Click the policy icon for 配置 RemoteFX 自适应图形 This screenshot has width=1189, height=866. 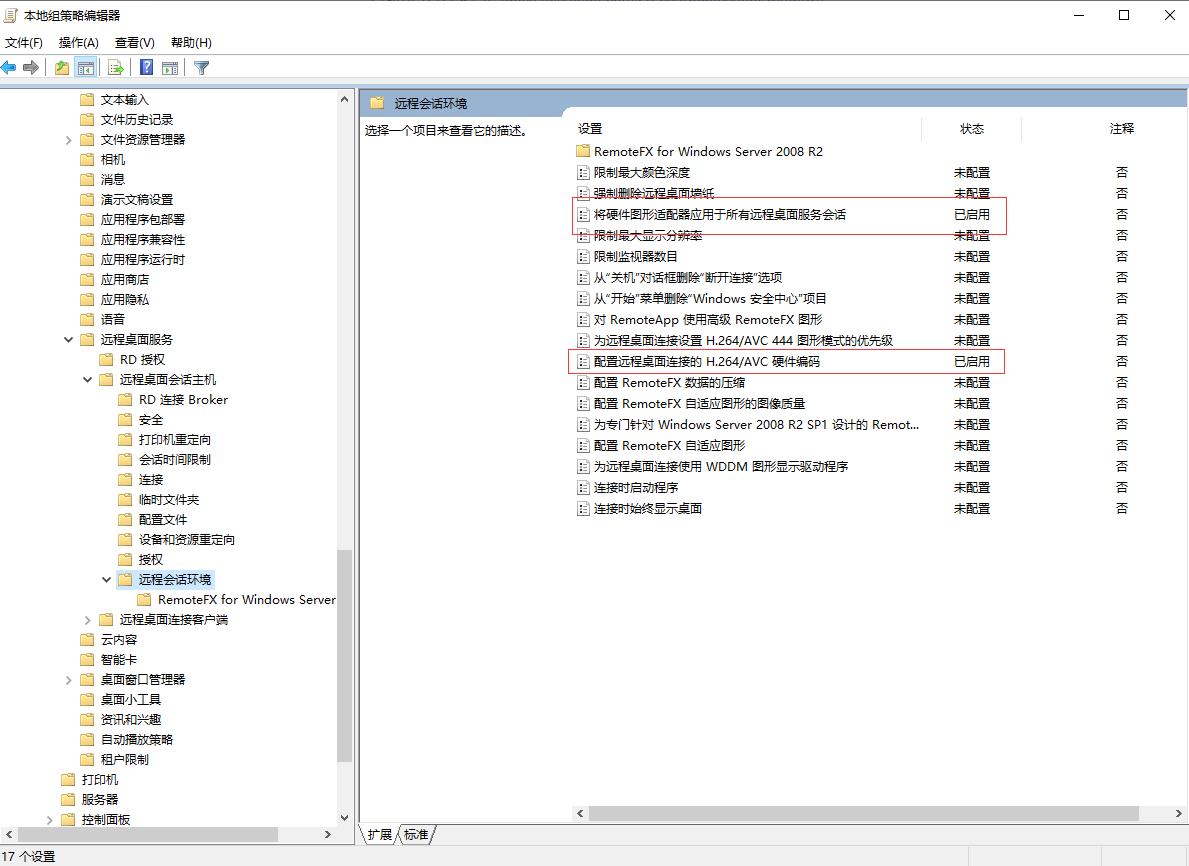tap(583, 446)
